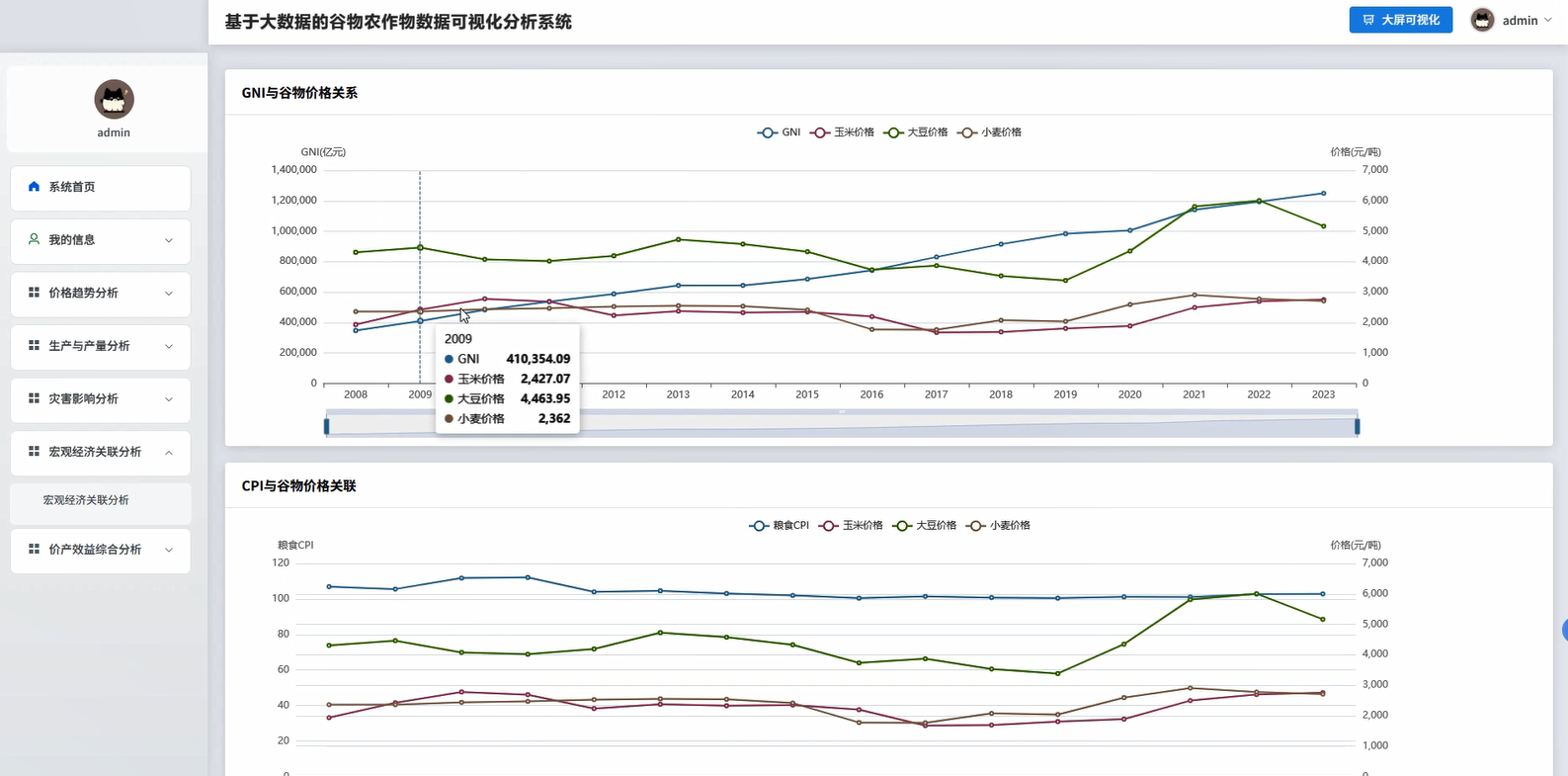1568x776 pixels.
Task: Collapse the 宏观经济关联分析 chevron
Action: point(169,453)
